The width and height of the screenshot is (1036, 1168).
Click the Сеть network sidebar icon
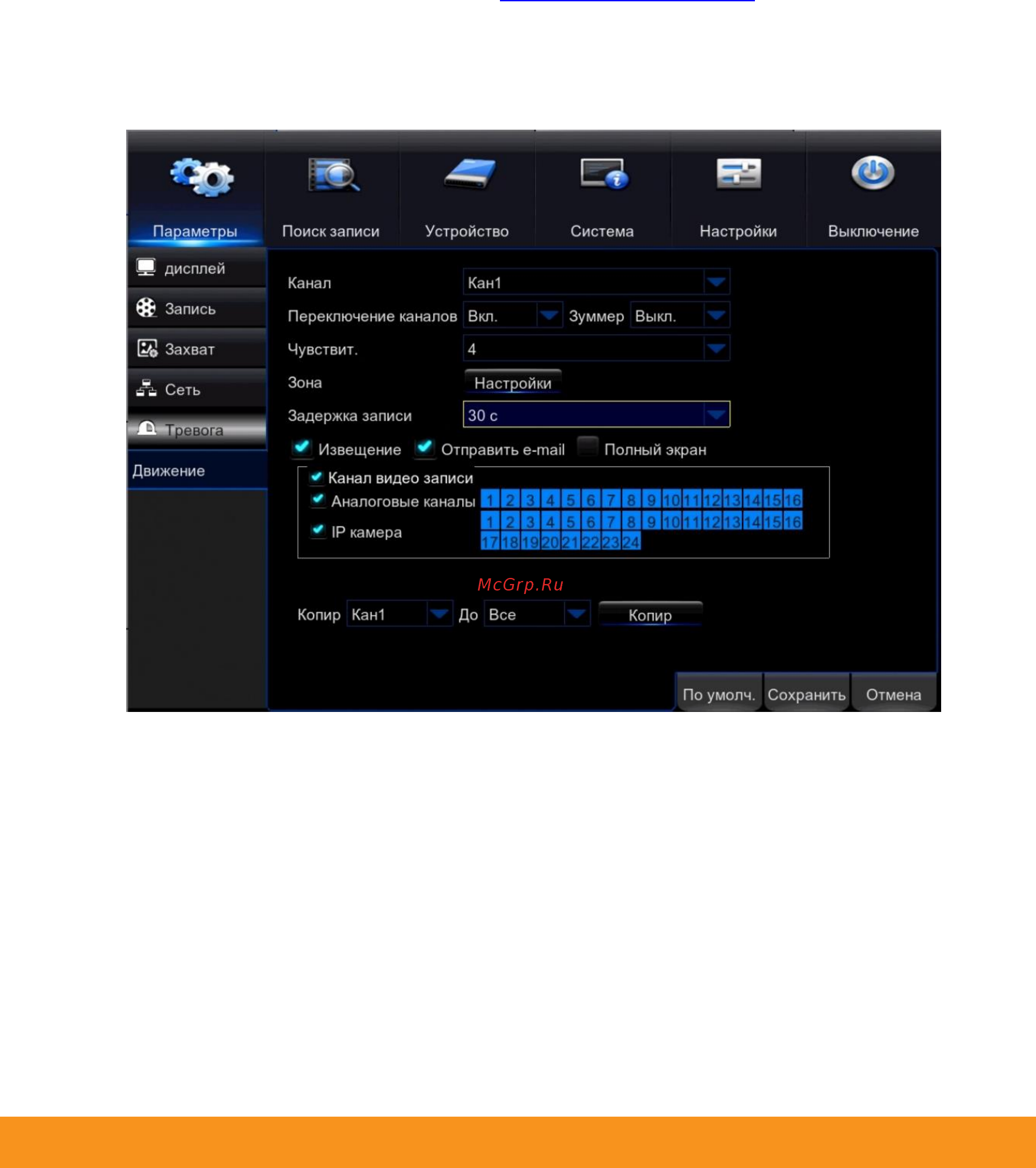[x=146, y=388]
